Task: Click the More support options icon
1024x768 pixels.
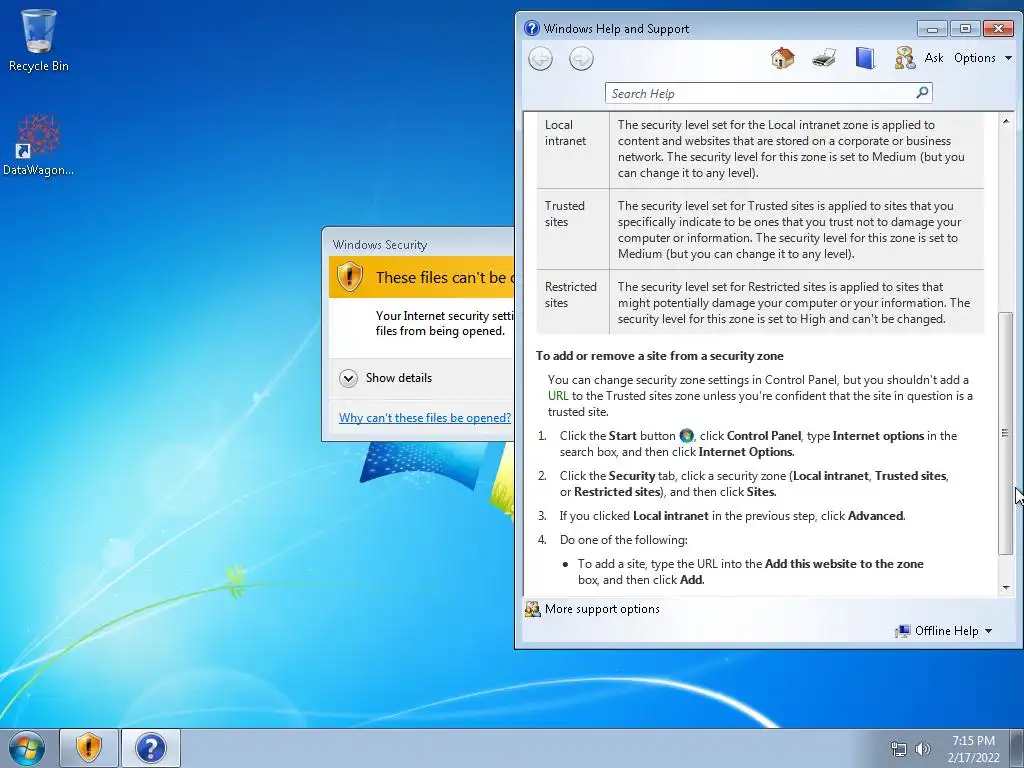Action: click(x=532, y=609)
